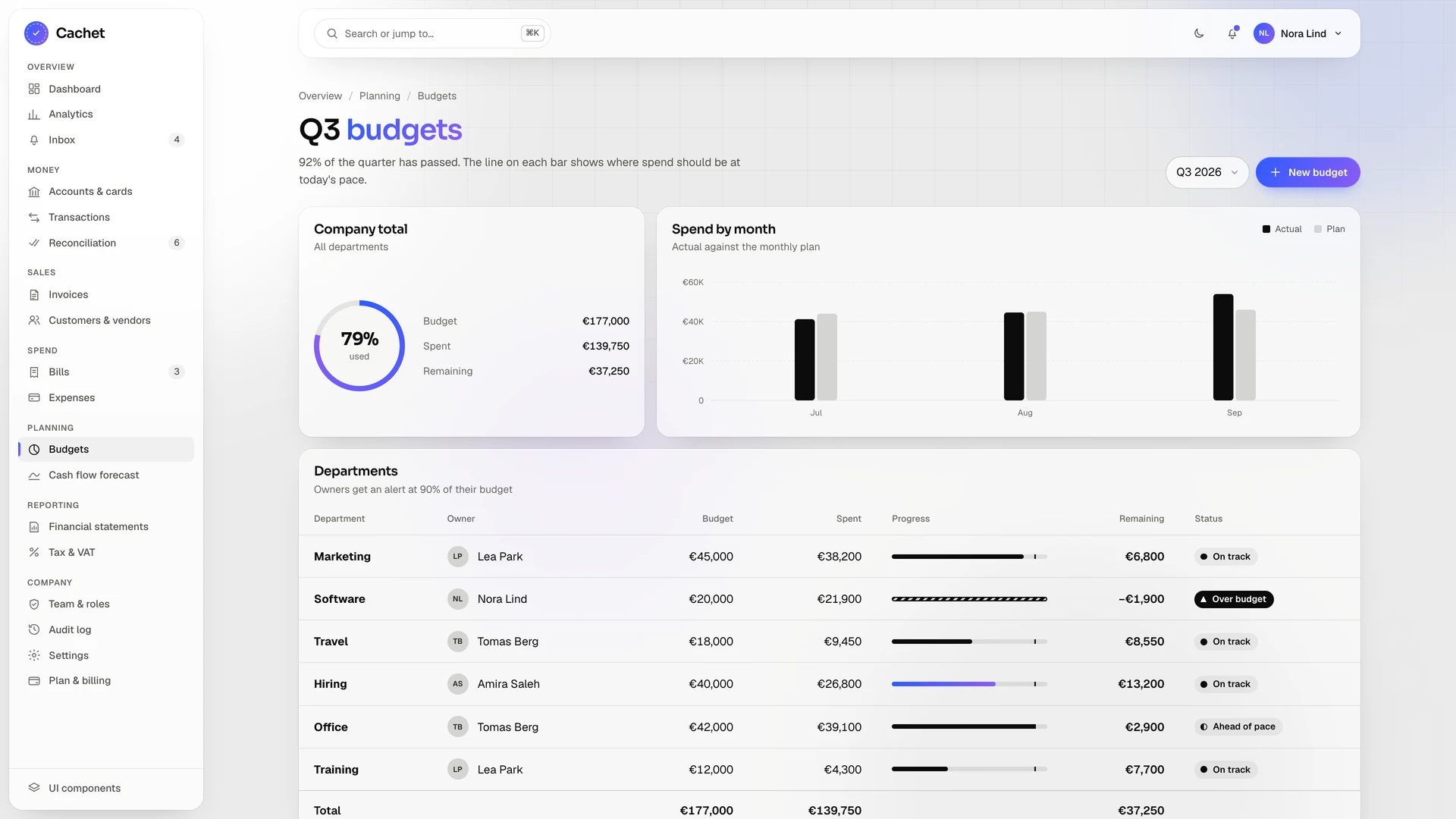This screenshot has width=1456, height=819.
Task: Click the Bills count badge 3
Action: tap(177, 372)
